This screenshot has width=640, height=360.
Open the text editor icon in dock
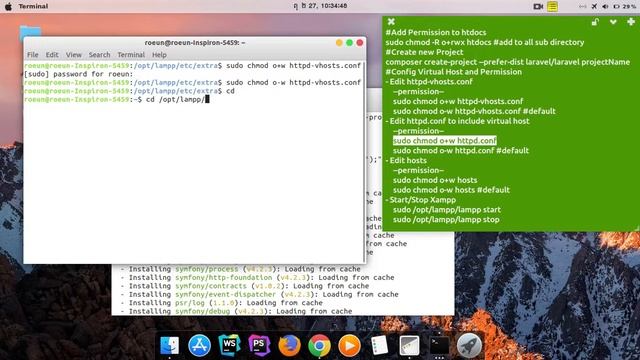click(x=409, y=345)
